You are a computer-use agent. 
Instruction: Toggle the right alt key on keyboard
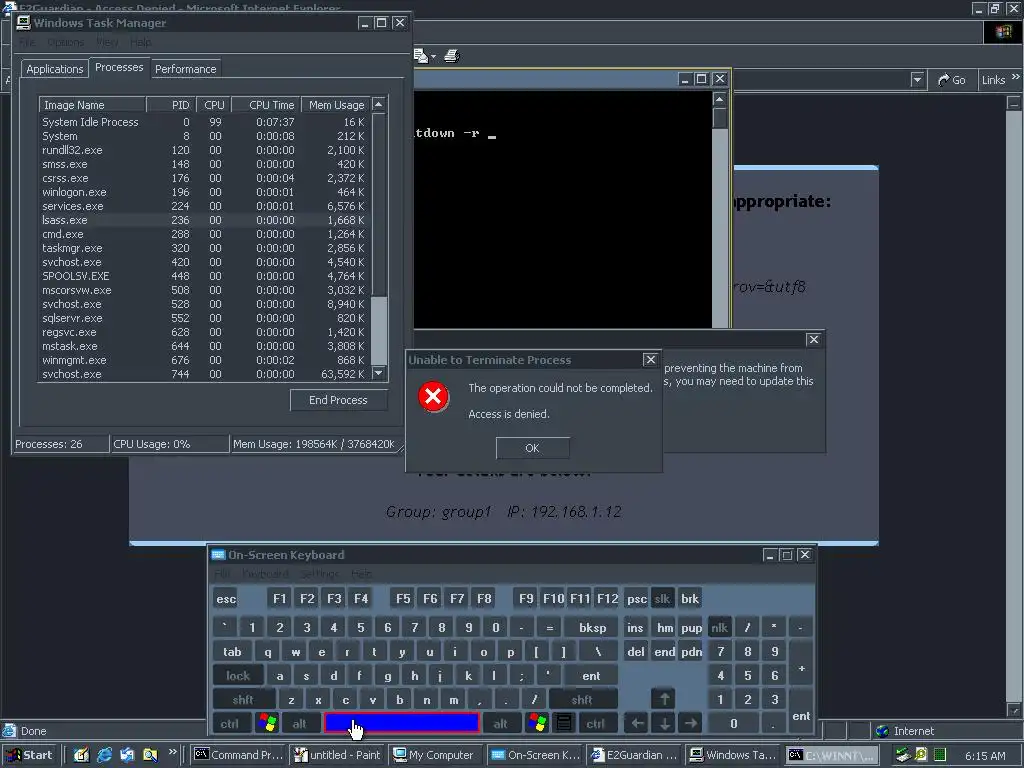tap(501, 723)
